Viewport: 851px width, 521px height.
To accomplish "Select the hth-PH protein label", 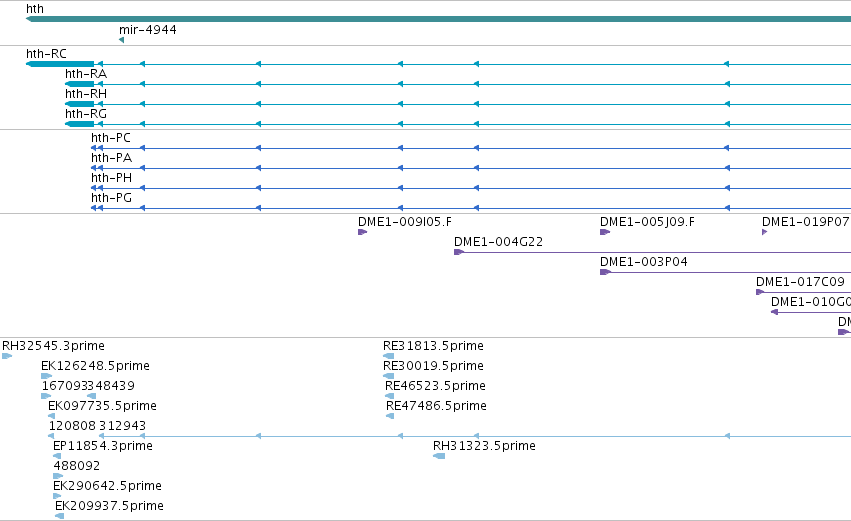I will [111, 178].
